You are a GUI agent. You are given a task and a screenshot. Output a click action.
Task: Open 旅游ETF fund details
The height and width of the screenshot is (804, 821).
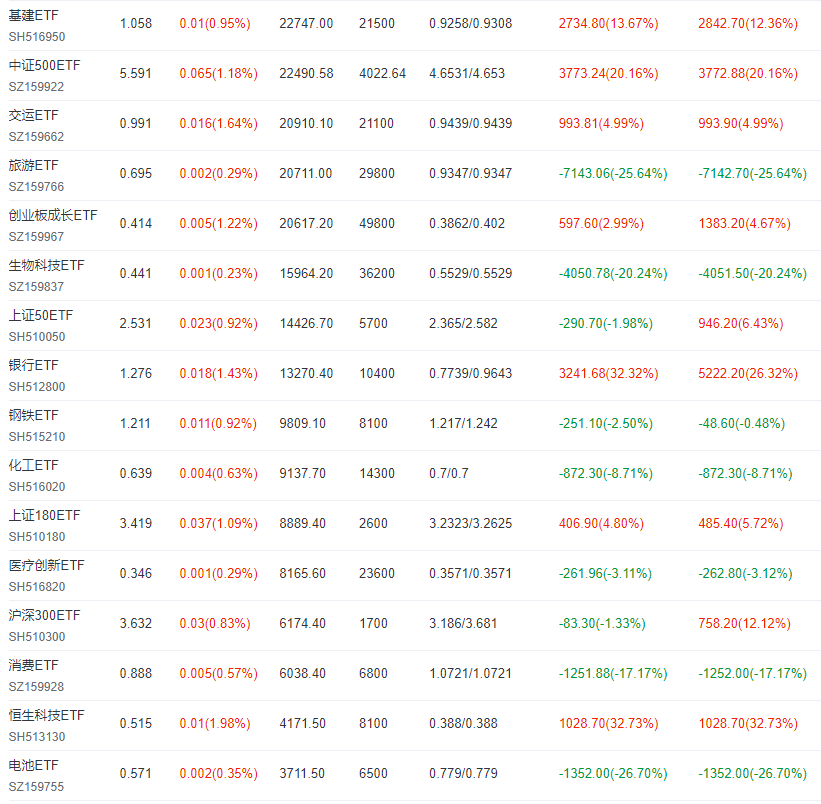coord(34,165)
